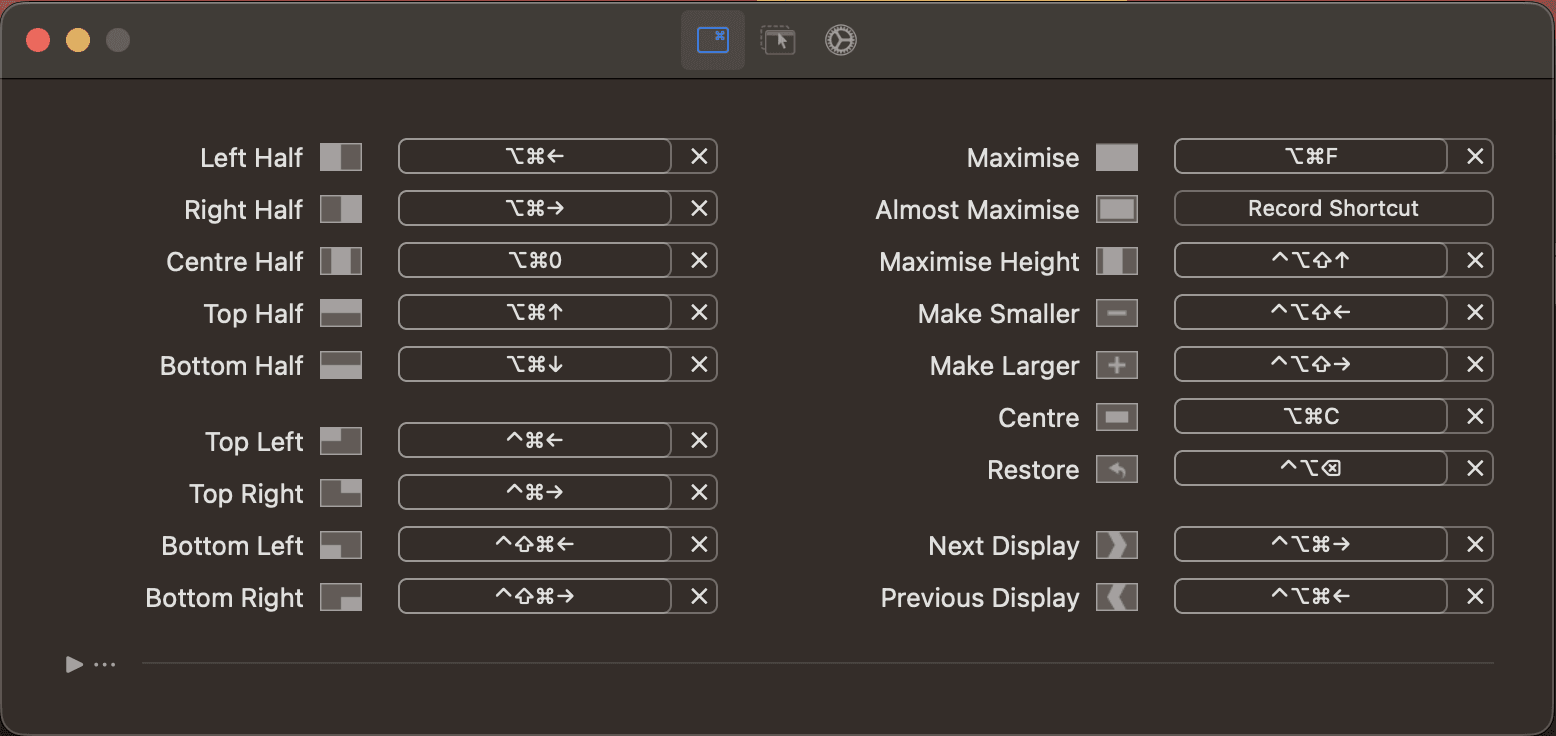The width and height of the screenshot is (1556, 736).
Task: Clear the Centre shortcut
Action: [1473, 416]
